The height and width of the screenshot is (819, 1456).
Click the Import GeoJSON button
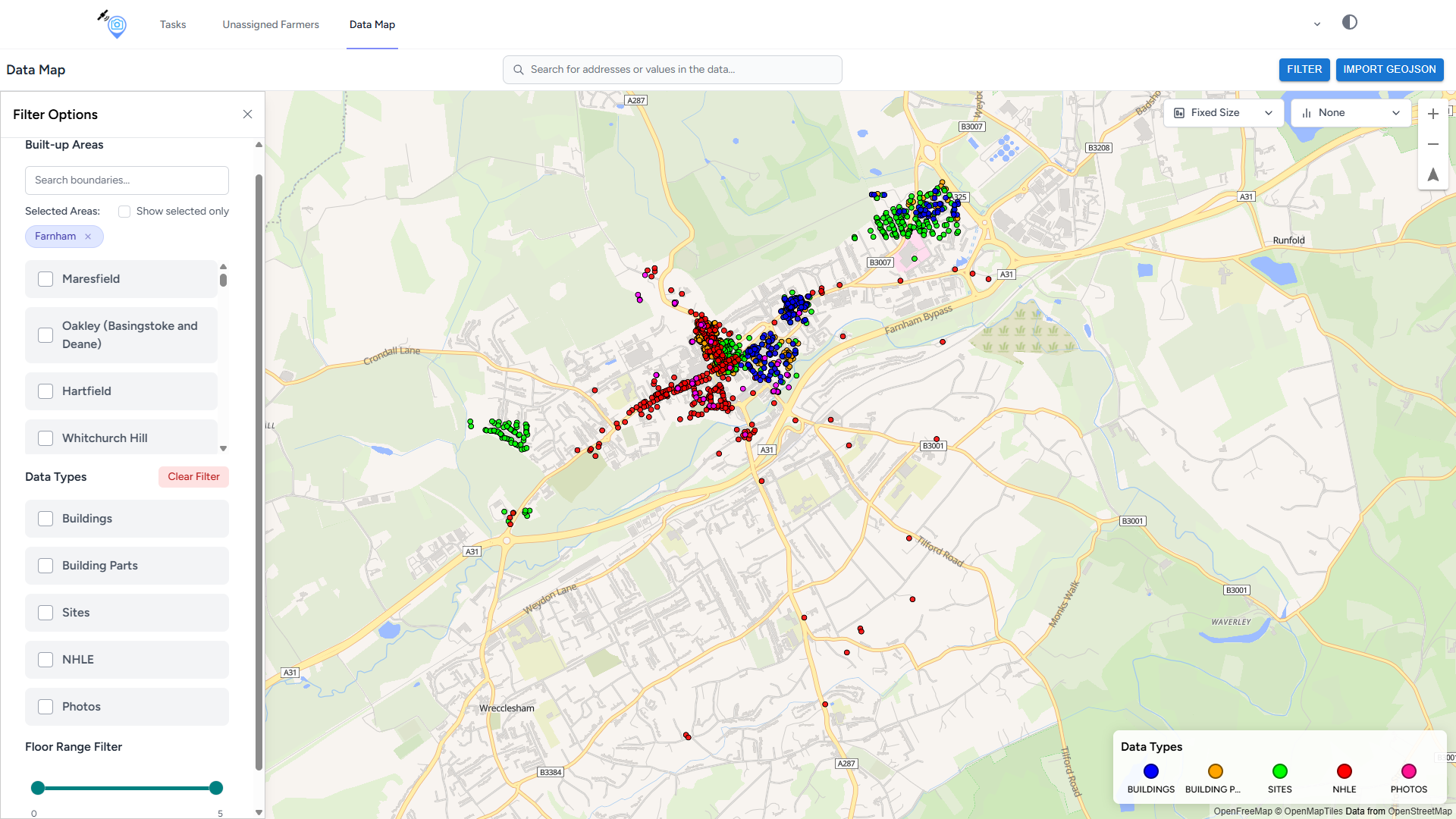1389,70
